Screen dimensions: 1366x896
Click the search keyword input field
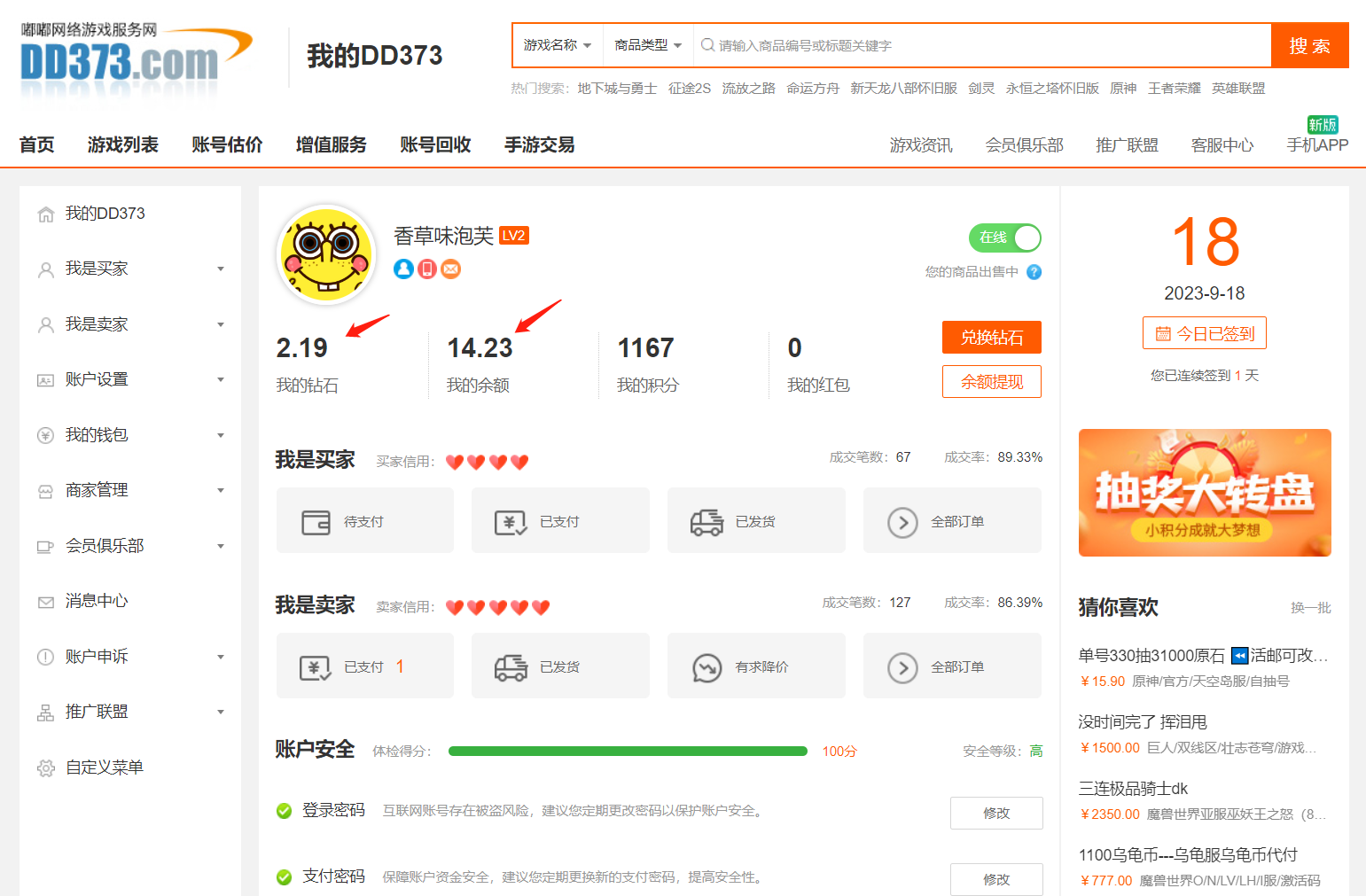pos(984,45)
